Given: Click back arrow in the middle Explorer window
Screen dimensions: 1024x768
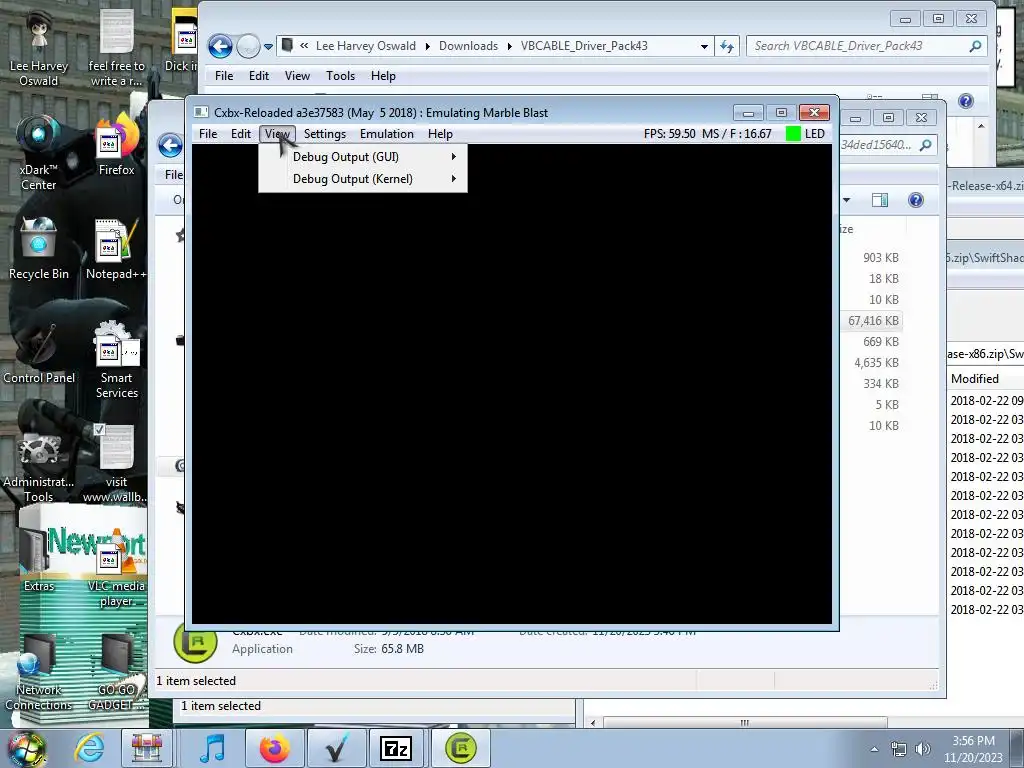Looking at the screenshot, I should tap(170, 145).
